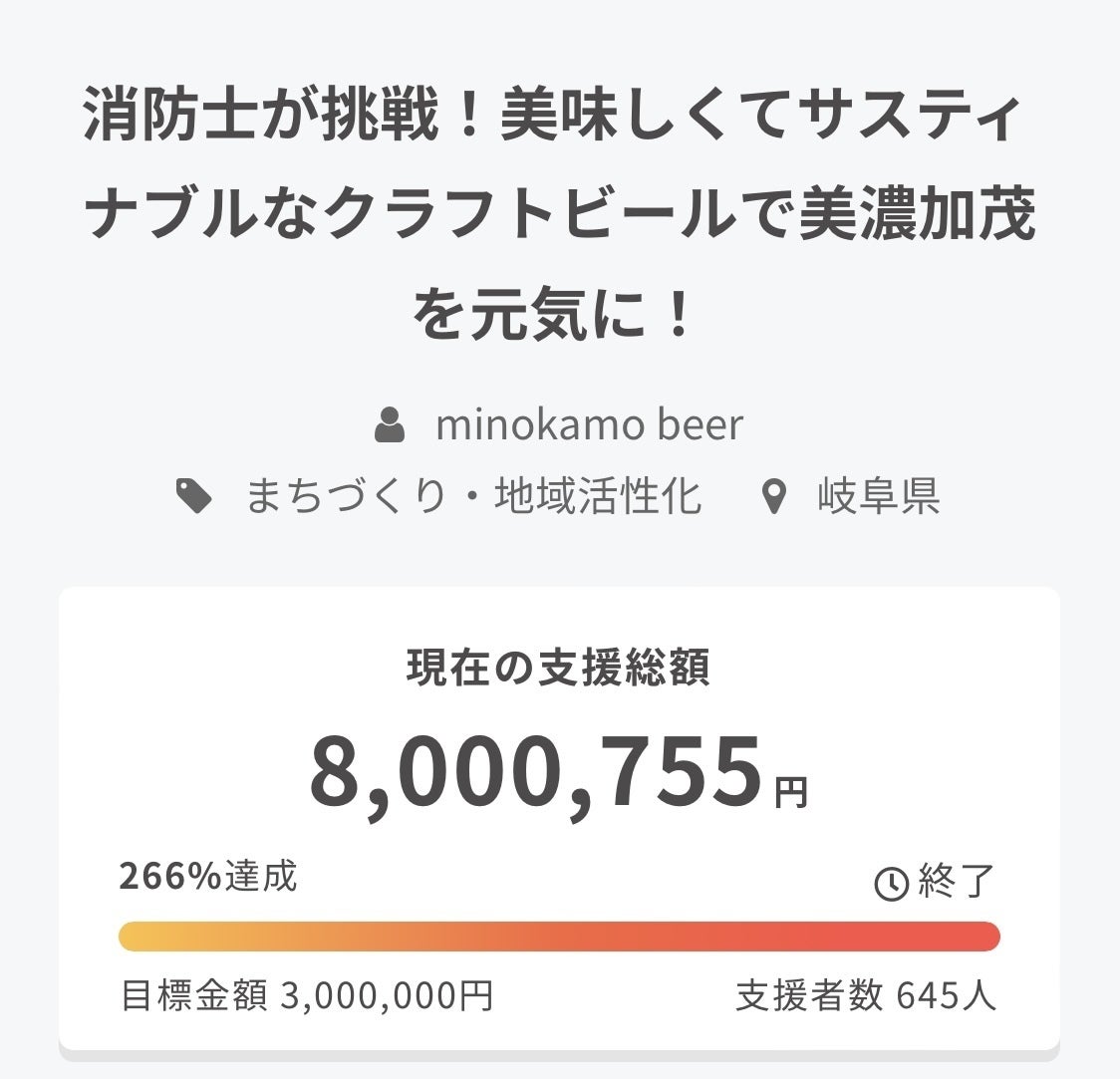Image resolution: width=1120 pixels, height=1079 pixels.
Task: Select the 岐阜県 location link
Action: point(878,496)
